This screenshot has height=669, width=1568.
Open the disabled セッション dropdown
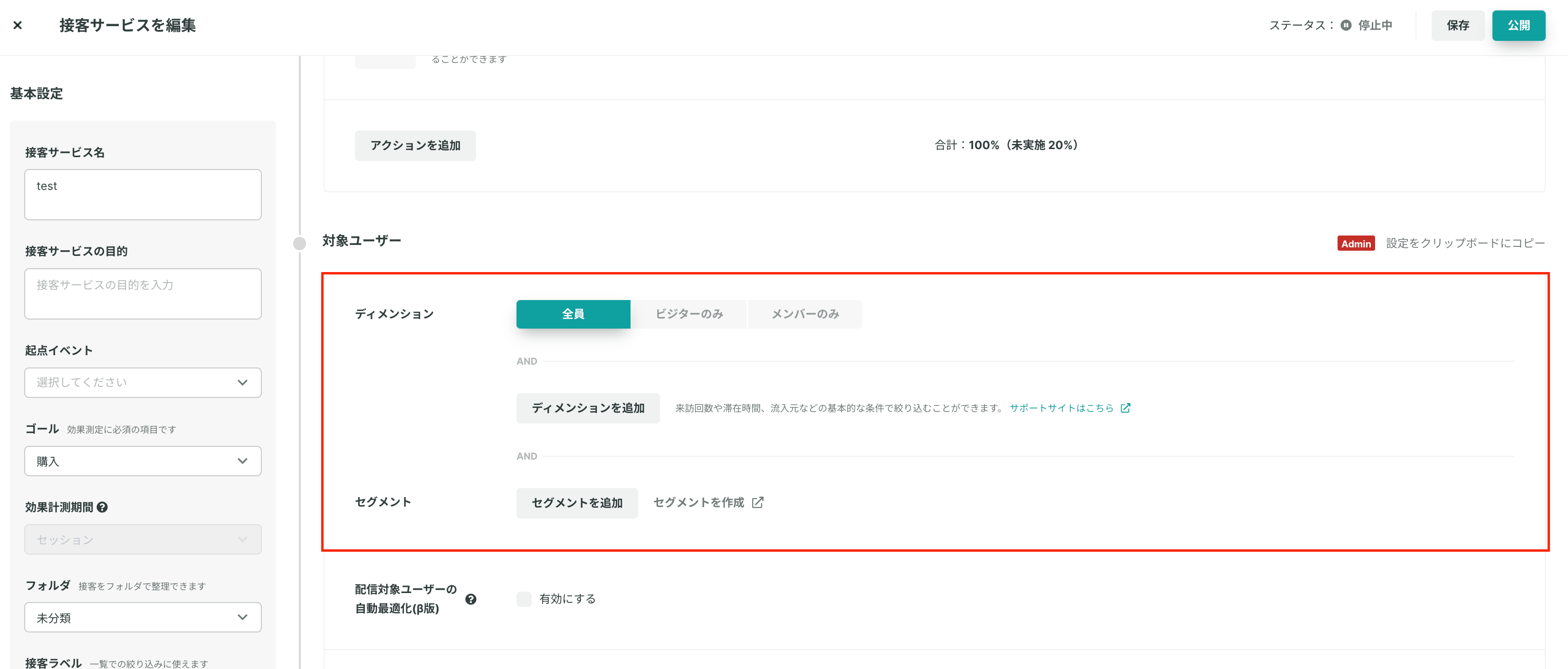point(143,539)
